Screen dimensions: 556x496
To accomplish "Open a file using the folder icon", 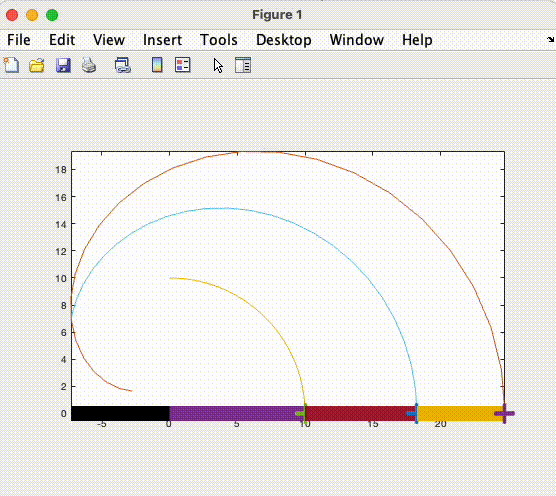I will [x=37, y=65].
